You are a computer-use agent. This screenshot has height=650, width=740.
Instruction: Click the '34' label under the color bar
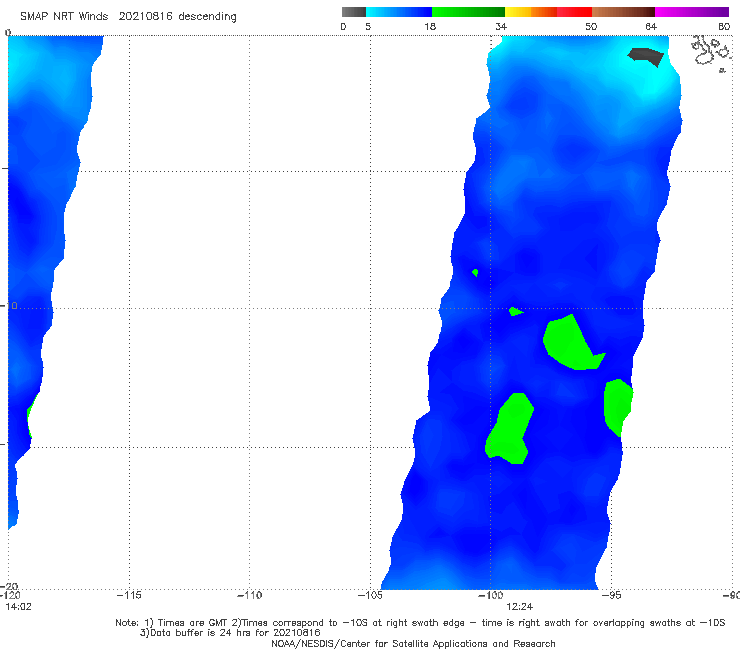tap(501, 26)
